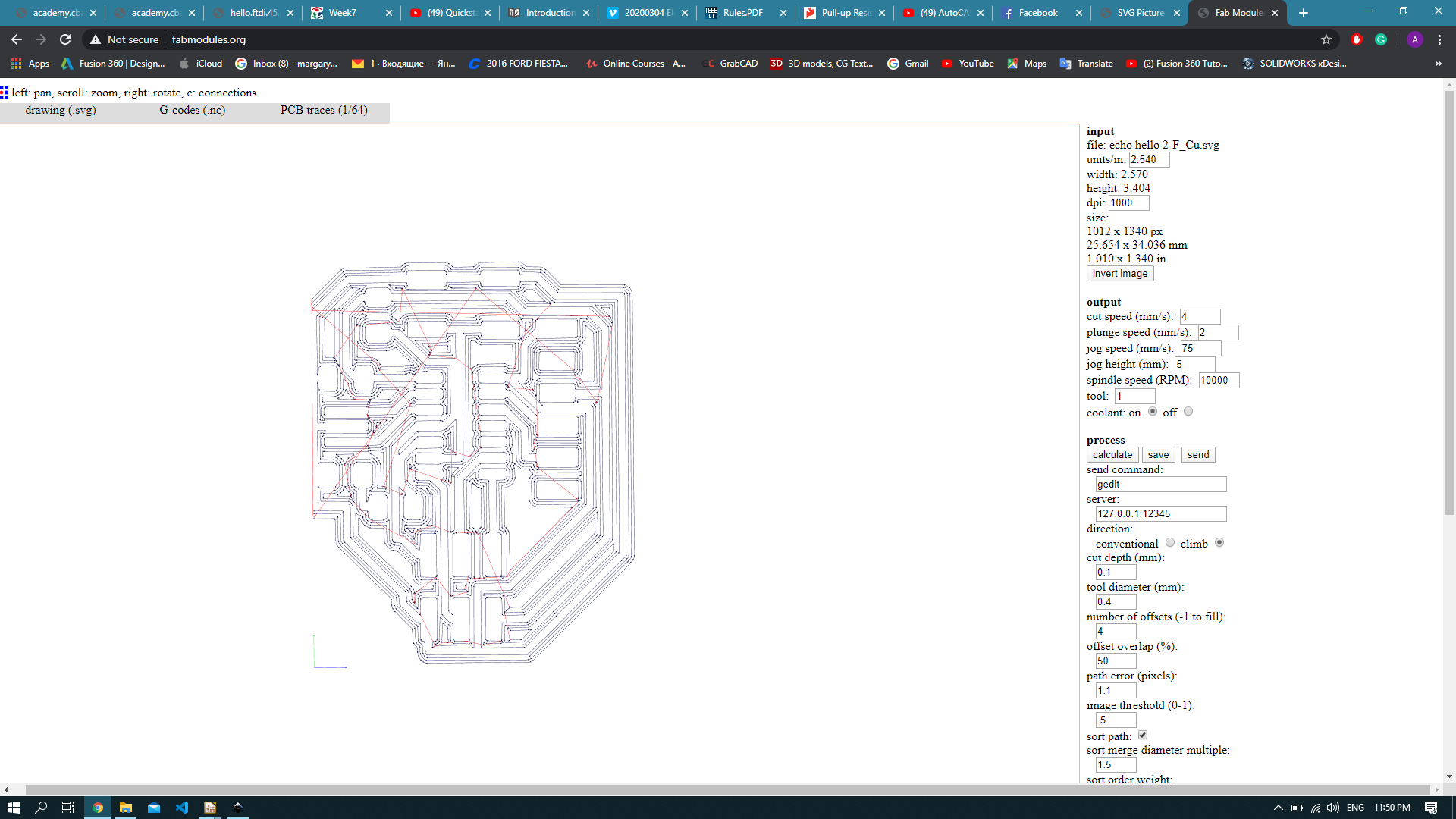Open the Translate bookmark
The width and height of the screenshot is (1456, 819).
pos(1087,64)
